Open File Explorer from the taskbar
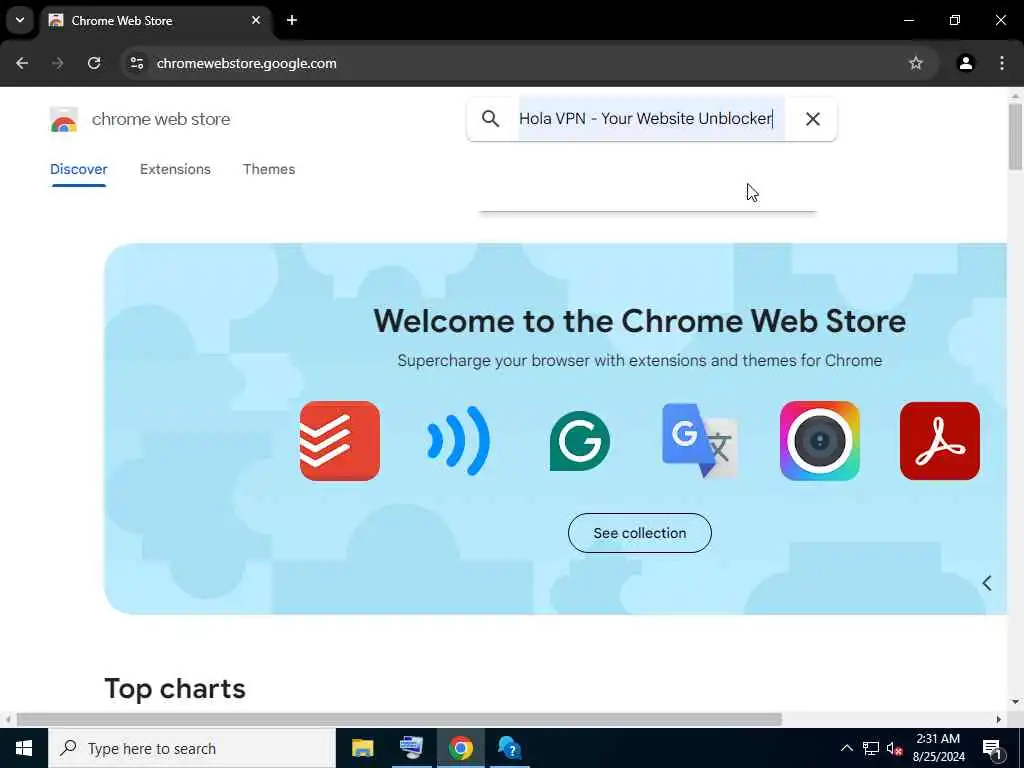Viewport: 1024px width, 768px height. tap(362, 748)
